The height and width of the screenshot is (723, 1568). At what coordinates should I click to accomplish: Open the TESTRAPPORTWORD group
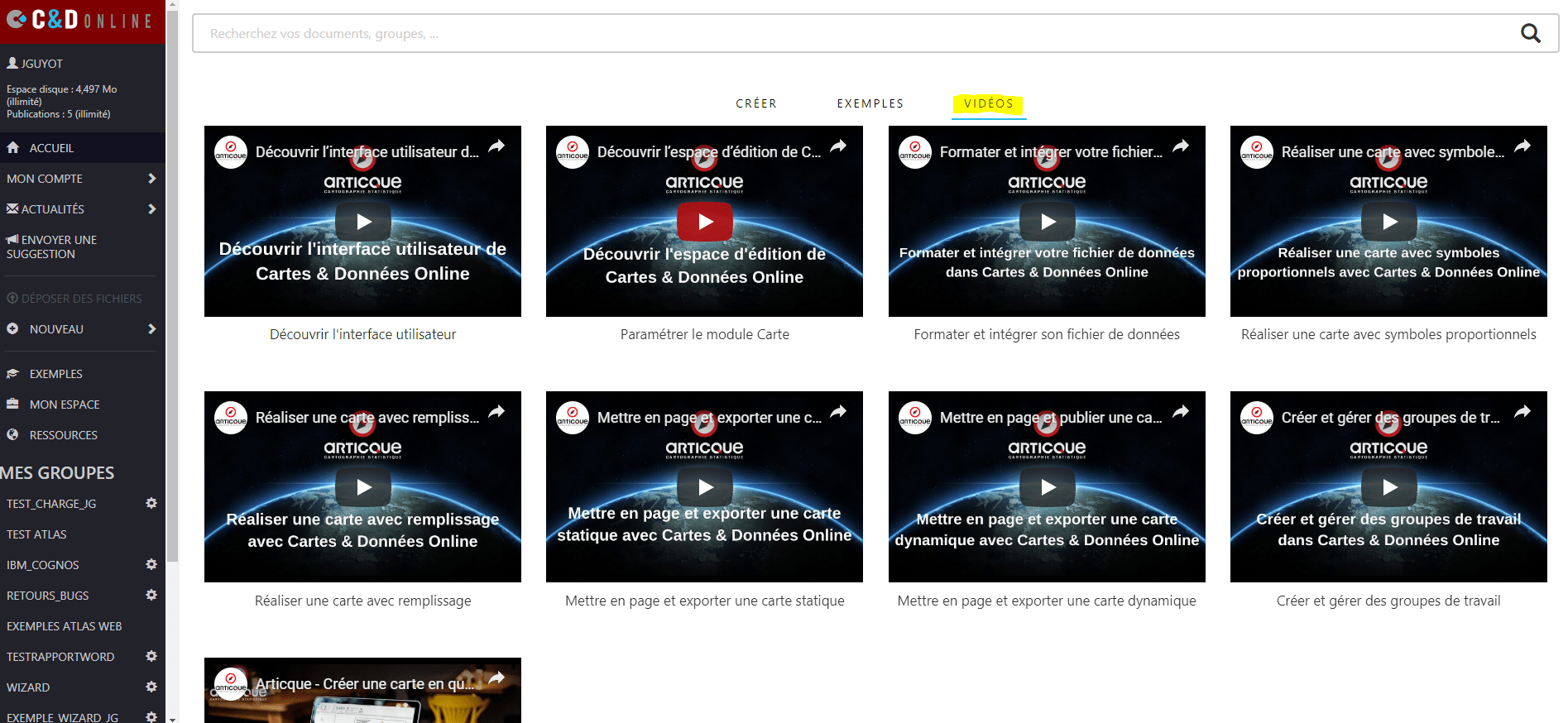click(60, 656)
